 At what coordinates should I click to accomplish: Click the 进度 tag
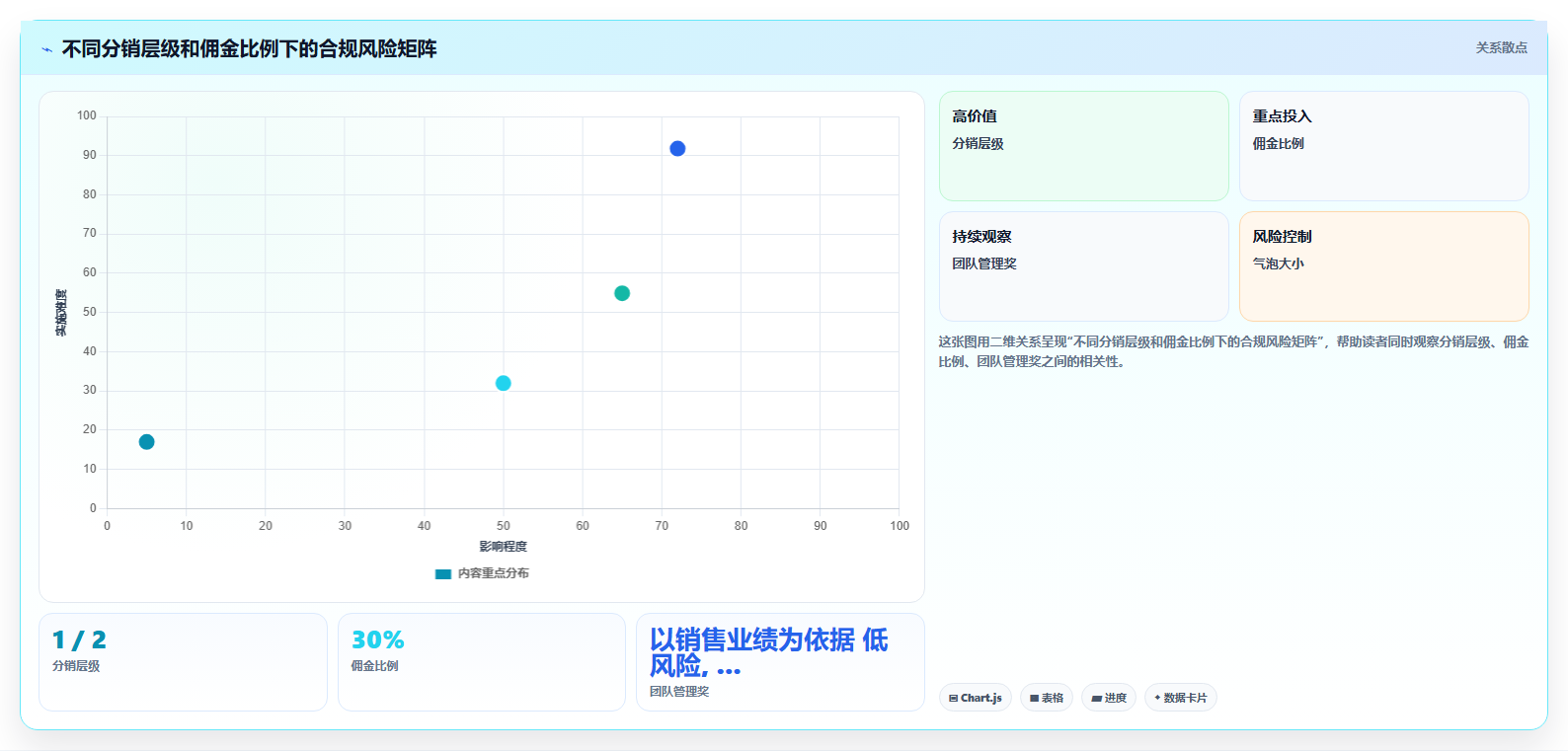point(1109,698)
